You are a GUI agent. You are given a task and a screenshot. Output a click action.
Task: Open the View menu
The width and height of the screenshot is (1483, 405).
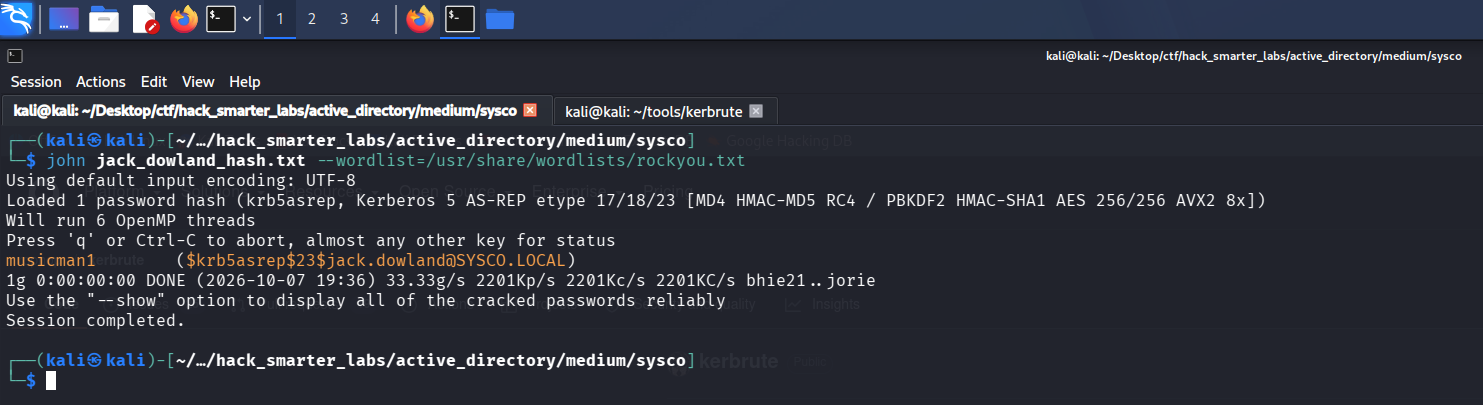pos(198,82)
